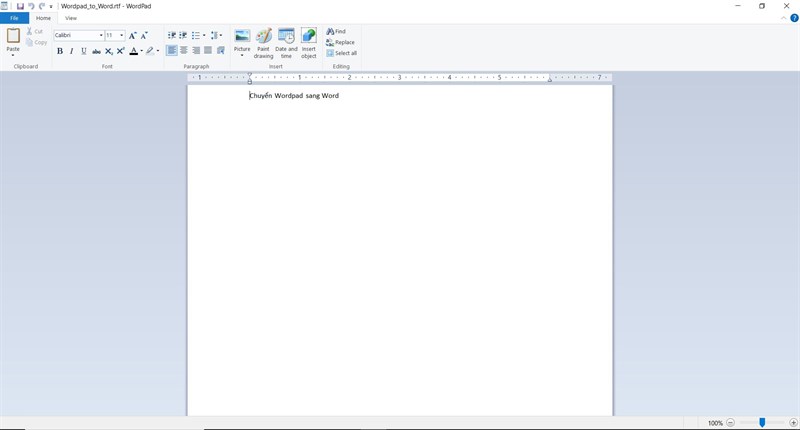Click the Find button
Viewport: 800px width, 430px height.
pos(336,31)
